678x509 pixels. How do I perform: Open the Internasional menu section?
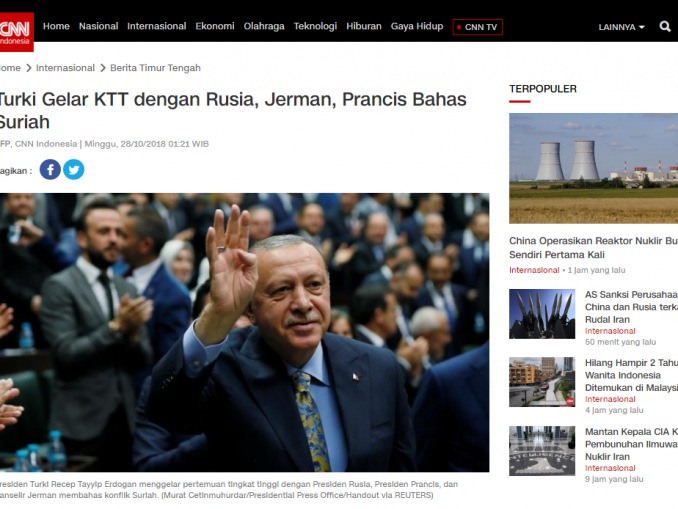point(157,26)
